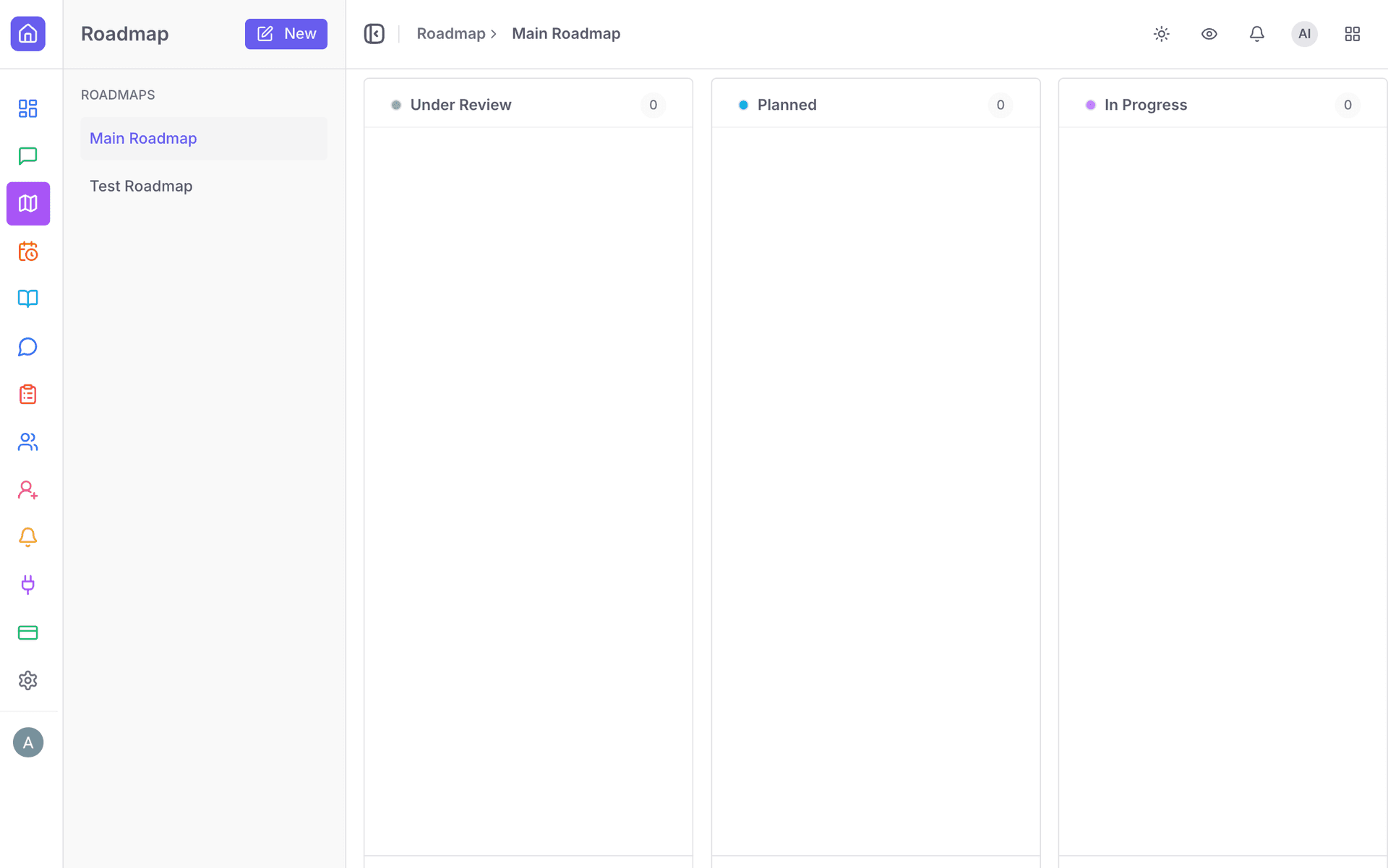
Task: Open Settings via the gear icon
Action: 27,679
